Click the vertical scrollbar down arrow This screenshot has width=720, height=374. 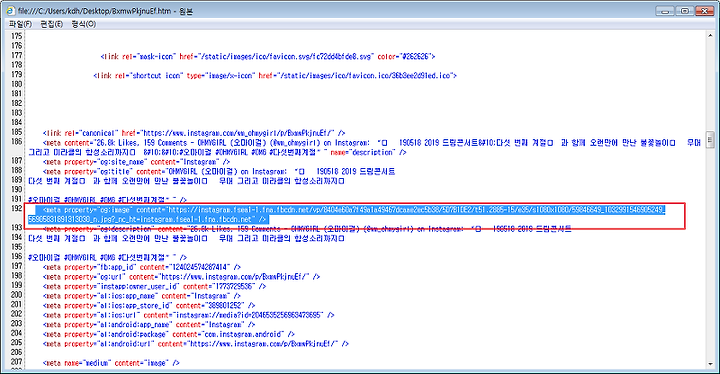pyautogui.click(x=710, y=364)
